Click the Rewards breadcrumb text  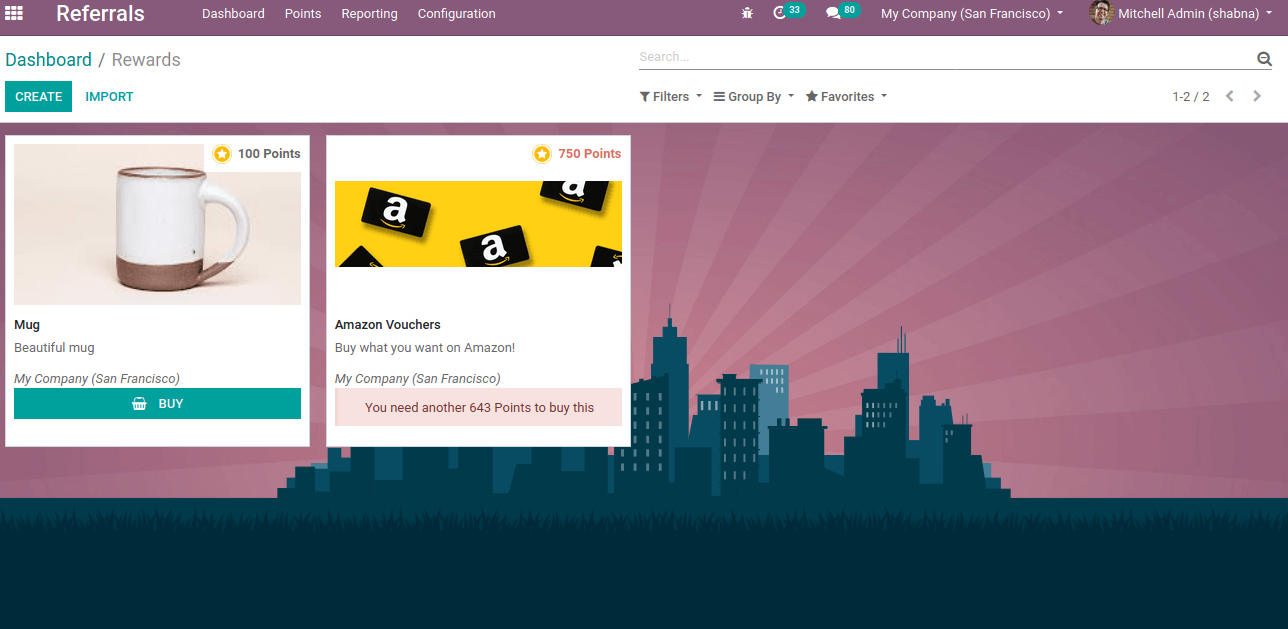point(146,59)
